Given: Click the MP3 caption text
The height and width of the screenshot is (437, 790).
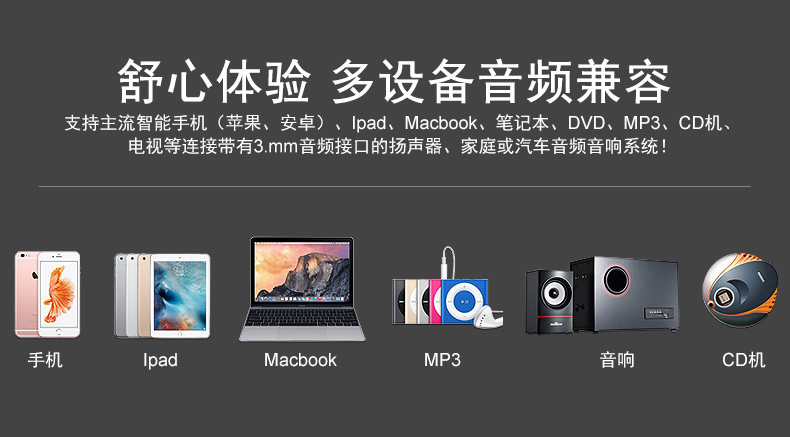Looking at the screenshot, I should 442,360.
